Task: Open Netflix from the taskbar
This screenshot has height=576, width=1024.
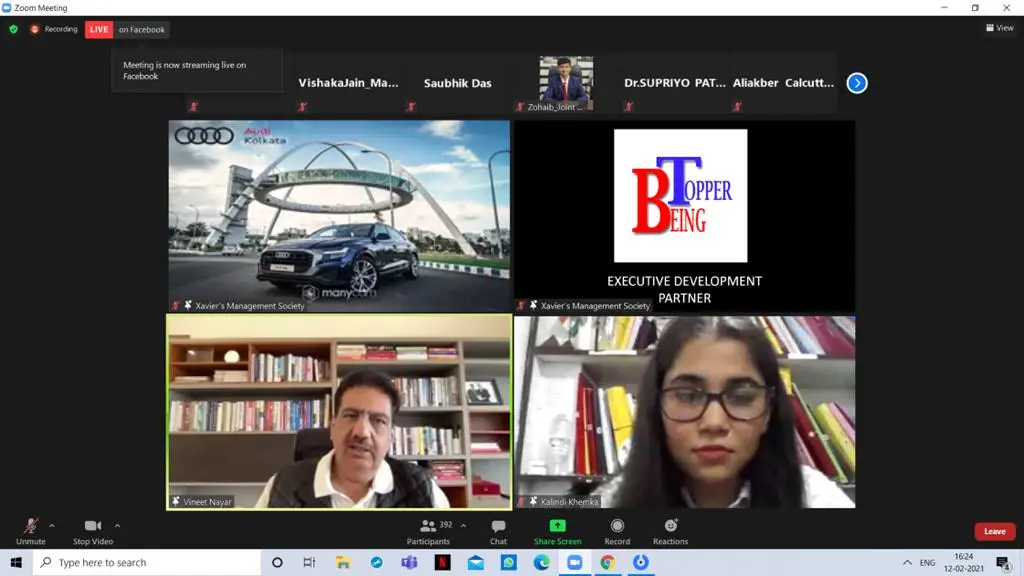Action: pyautogui.click(x=443, y=562)
